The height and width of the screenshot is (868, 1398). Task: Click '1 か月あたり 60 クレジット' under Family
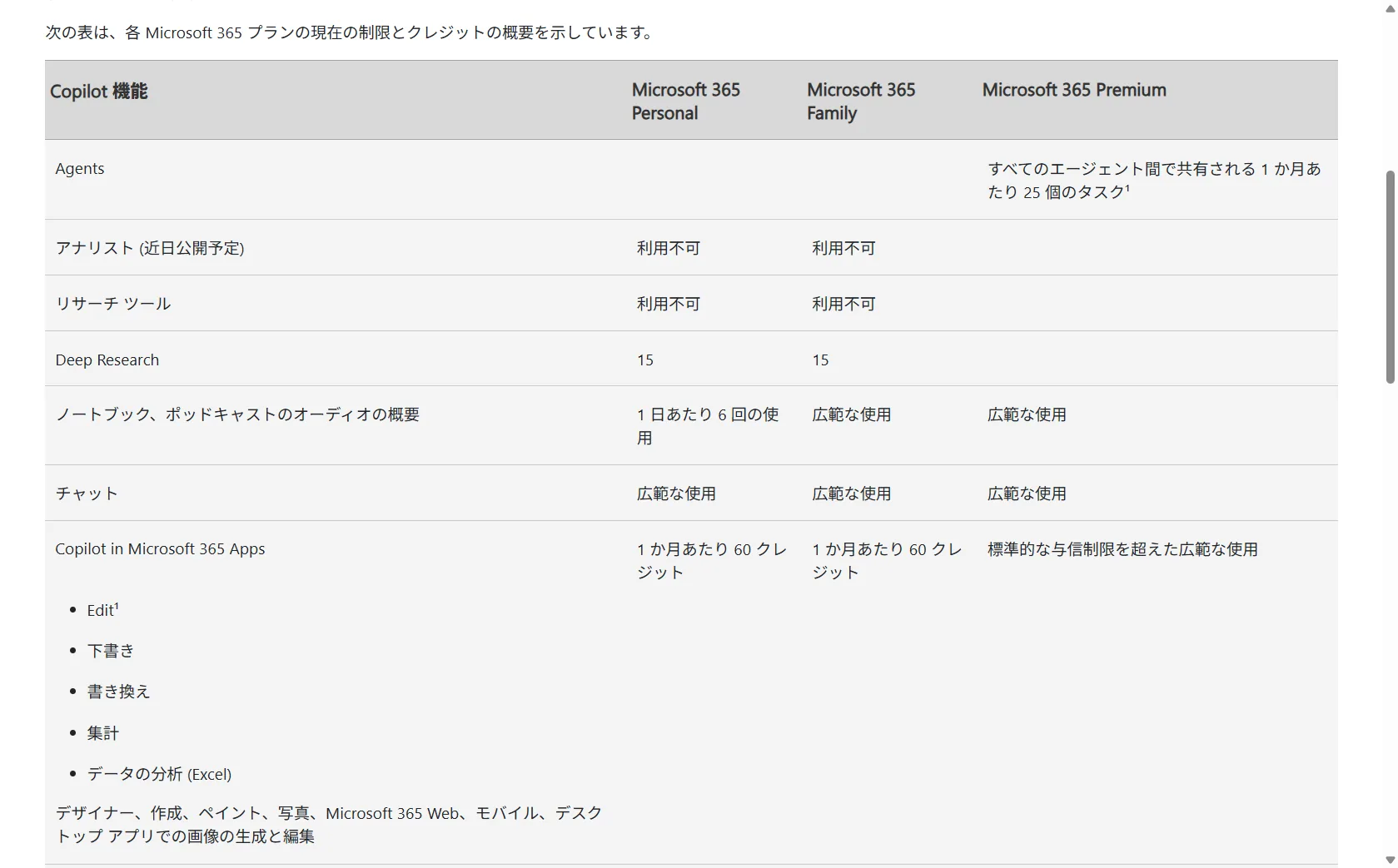click(887, 561)
